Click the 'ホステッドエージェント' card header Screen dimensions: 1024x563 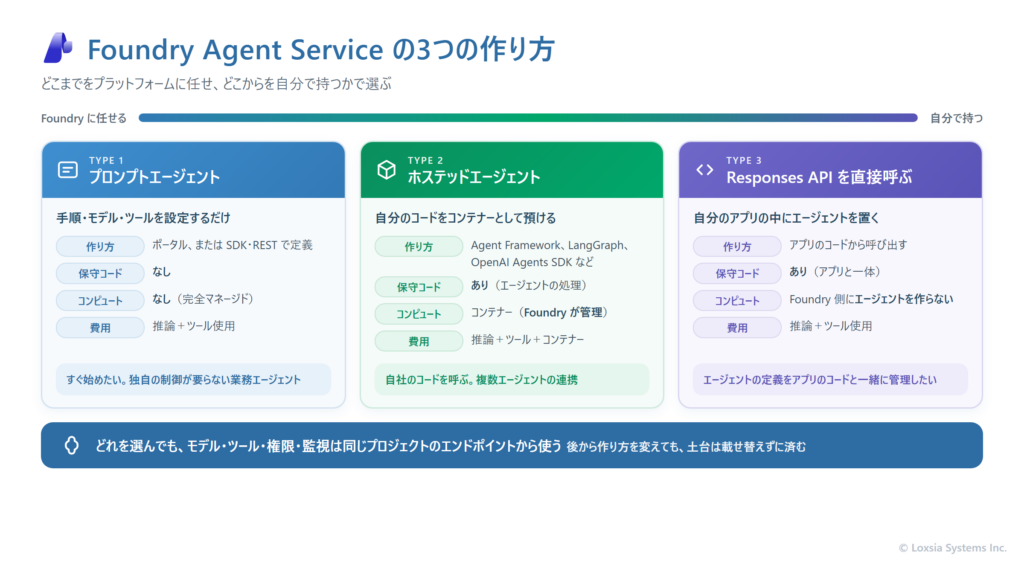(512, 170)
